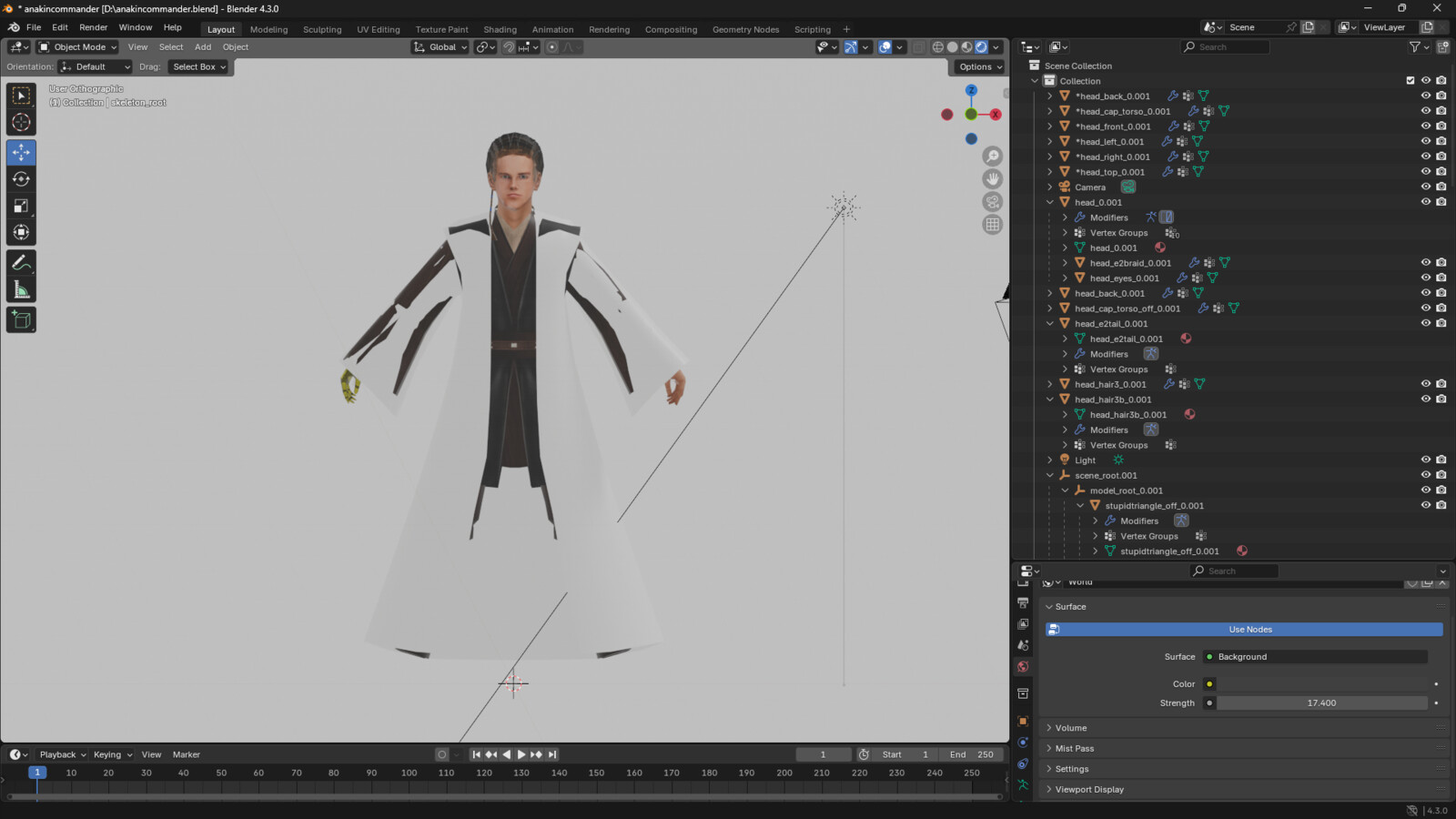Collapse the head_0.001 tree item
Screen dimensions: 1456x819
tap(1050, 202)
